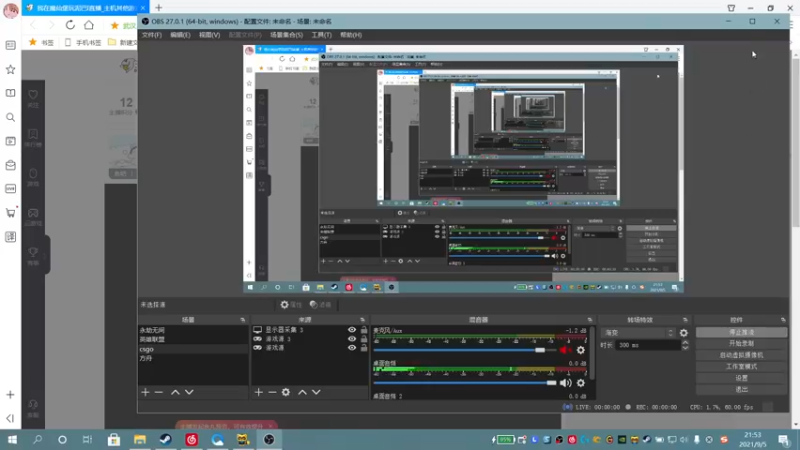Decrease 时长 duration with down arrow
This screenshot has width=800, height=450.
point(685,348)
